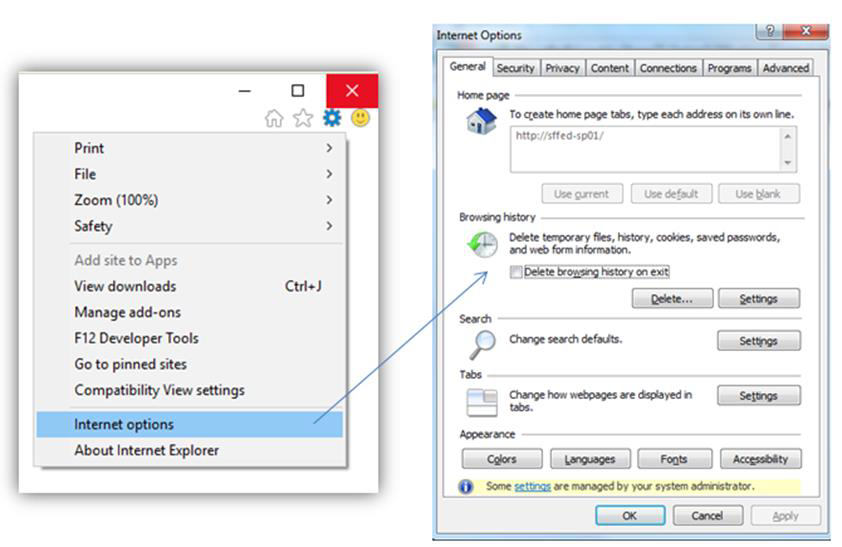Click the Search magnifying glass icon

point(481,343)
